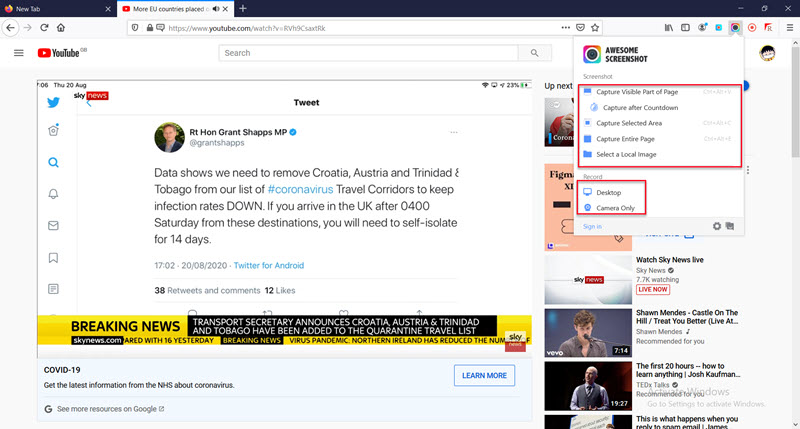Open Shawn Mendes Castle On The Hill video
Image resolution: width=800 pixels, height=429 pixels.
click(687, 317)
